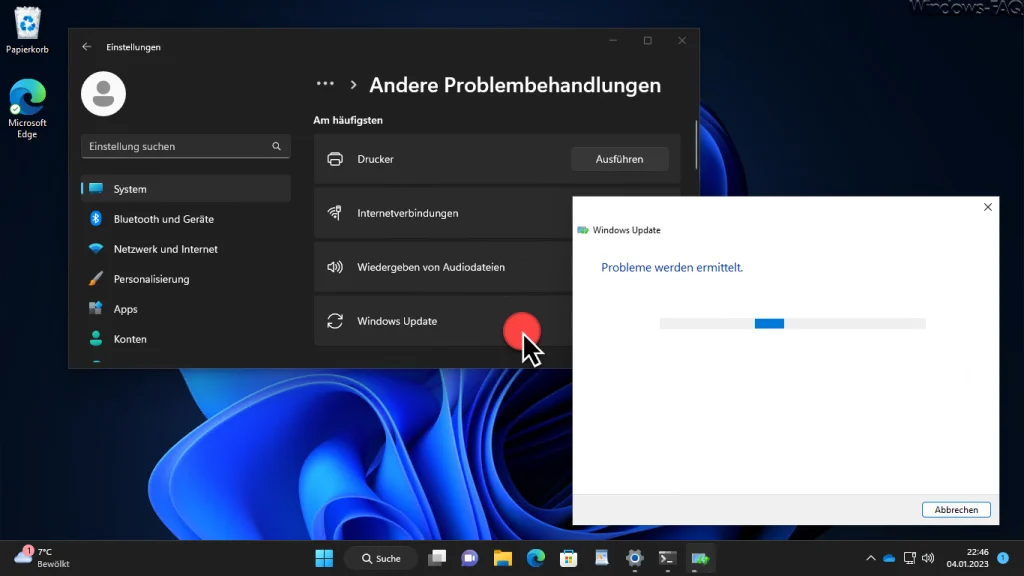The image size is (1024, 576).
Task: Expand the breadcrumb ellipsis menu
Action: (x=325, y=84)
